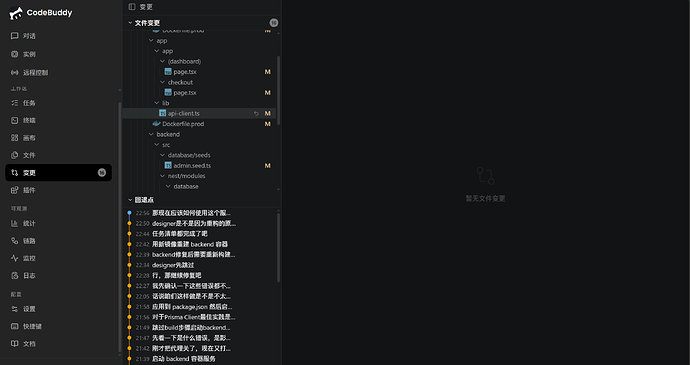Open Dockerfile.prod listed above backend folder
Image resolution: width=690 pixels, height=365 pixels.
coord(199,124)
